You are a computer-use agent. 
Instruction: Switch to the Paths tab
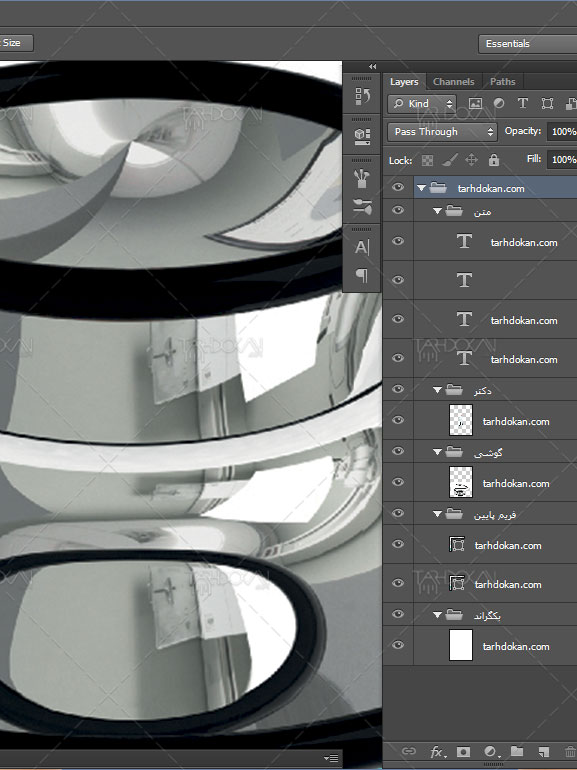coord(502,82)
